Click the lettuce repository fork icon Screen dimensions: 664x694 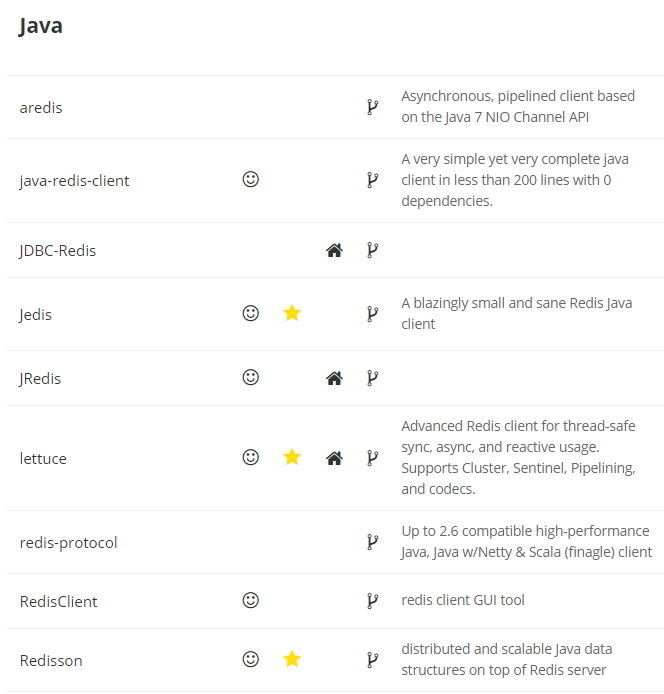click(373, 458)
